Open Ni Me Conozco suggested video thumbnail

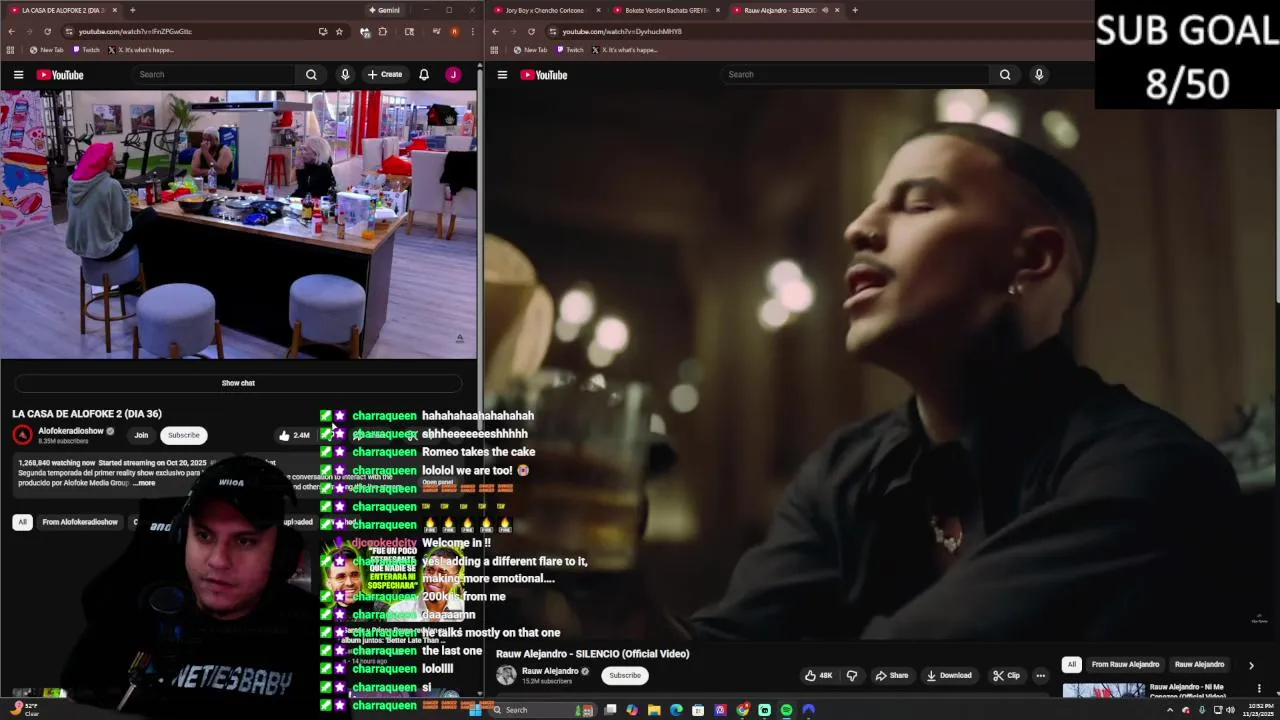point(1103,692)
